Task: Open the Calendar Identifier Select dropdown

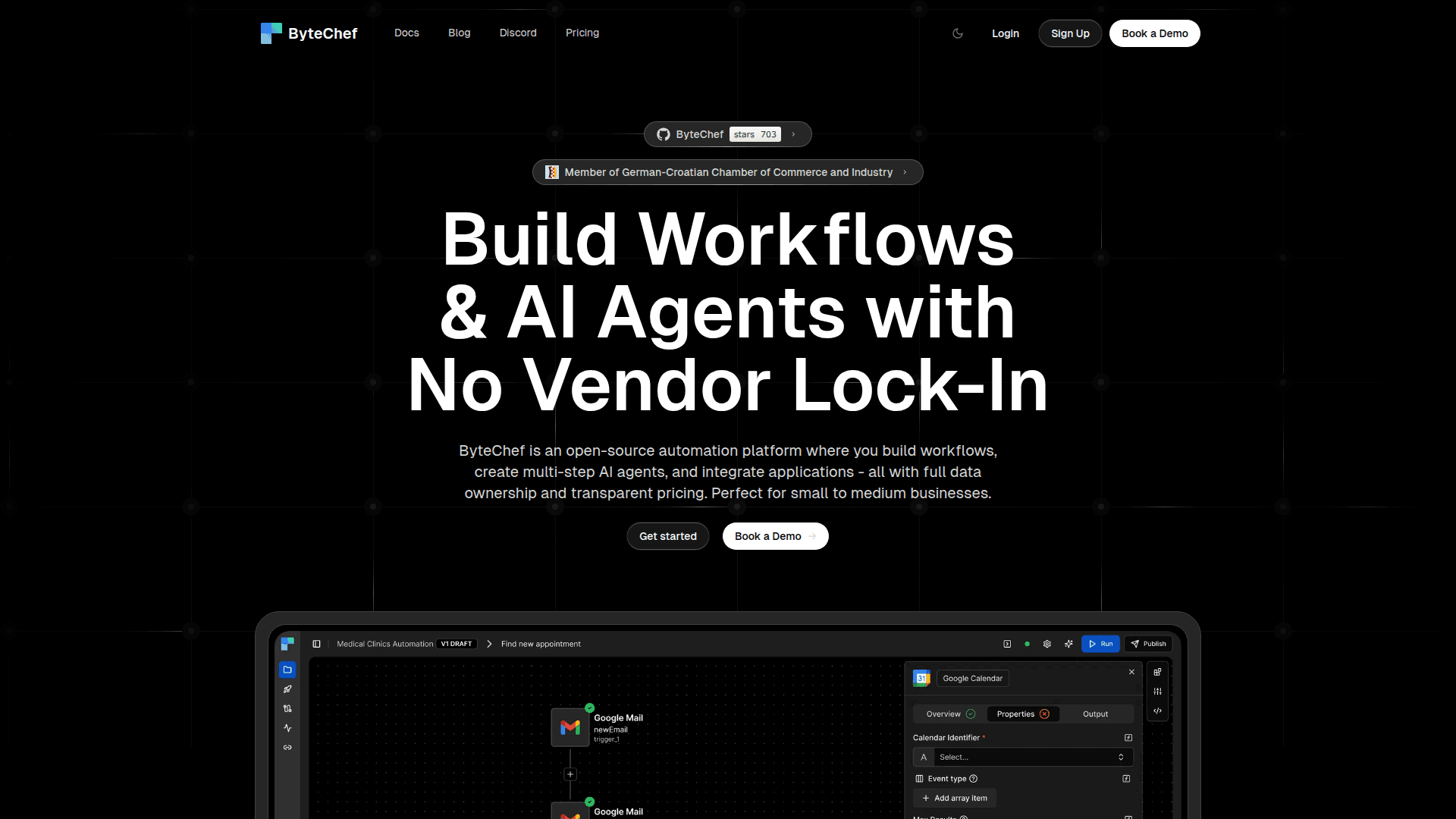Action: [x=1030, y=757]
